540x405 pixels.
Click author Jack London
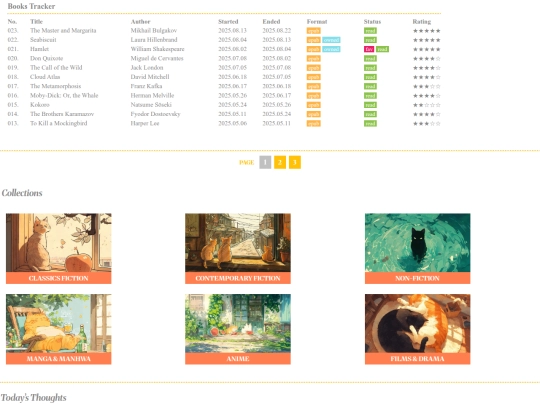(147, 68)
